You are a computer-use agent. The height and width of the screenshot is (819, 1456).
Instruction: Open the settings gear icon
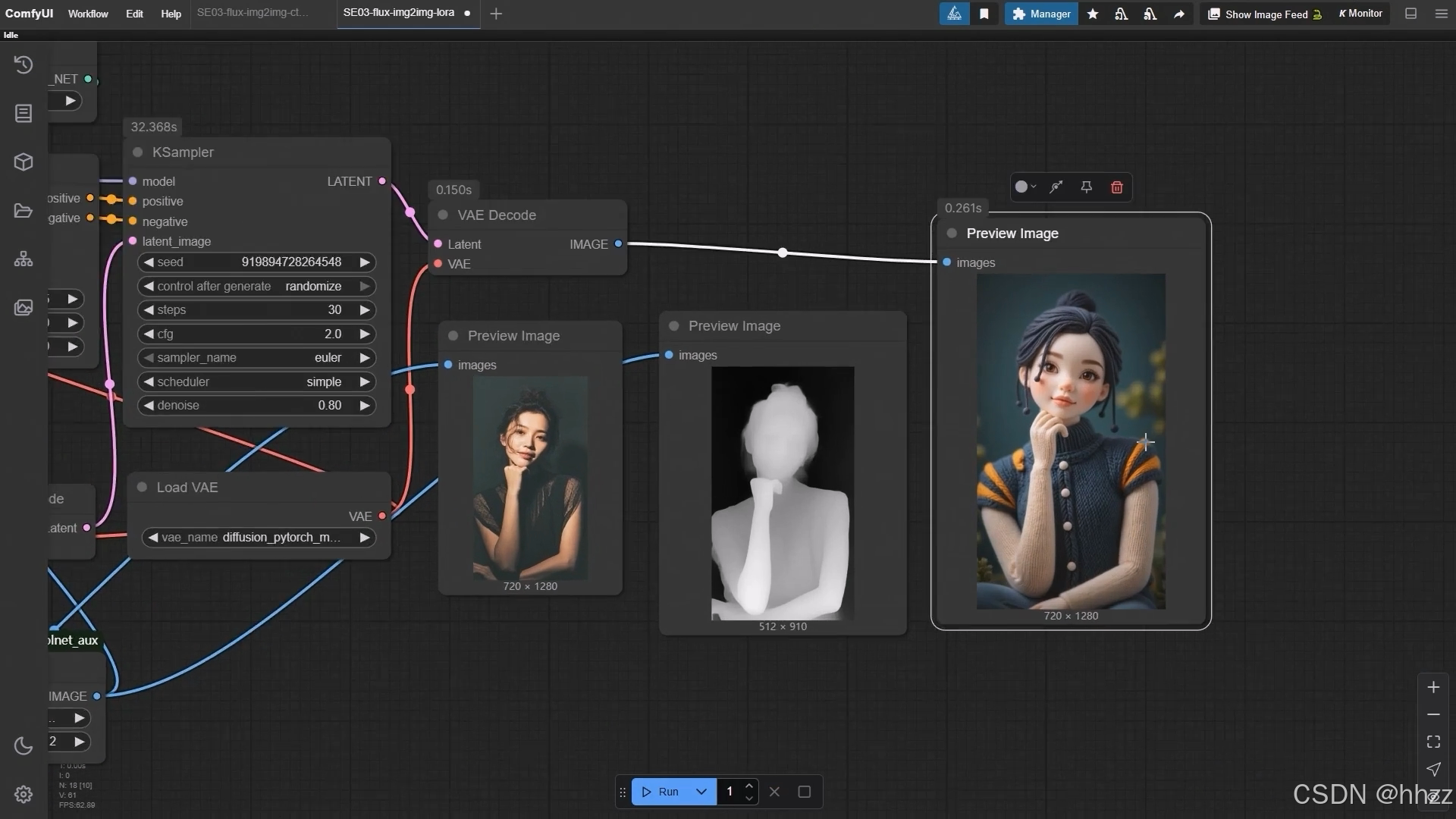pyautogui.click(x=24, y=794)
